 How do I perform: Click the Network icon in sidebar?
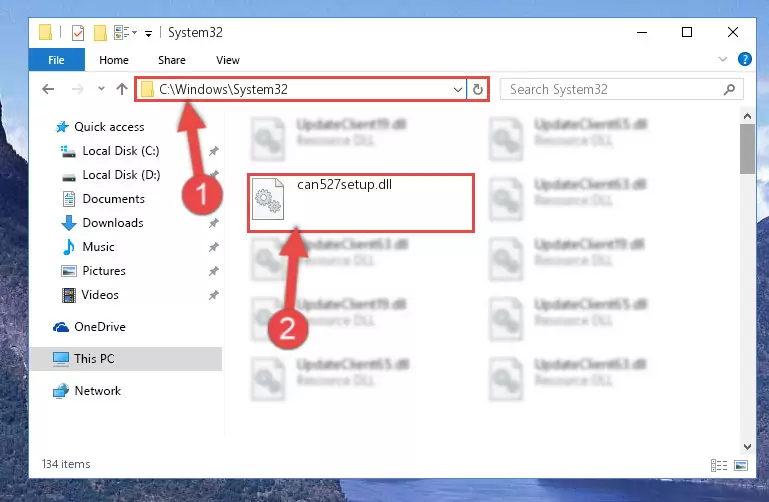tap(61, 391)
